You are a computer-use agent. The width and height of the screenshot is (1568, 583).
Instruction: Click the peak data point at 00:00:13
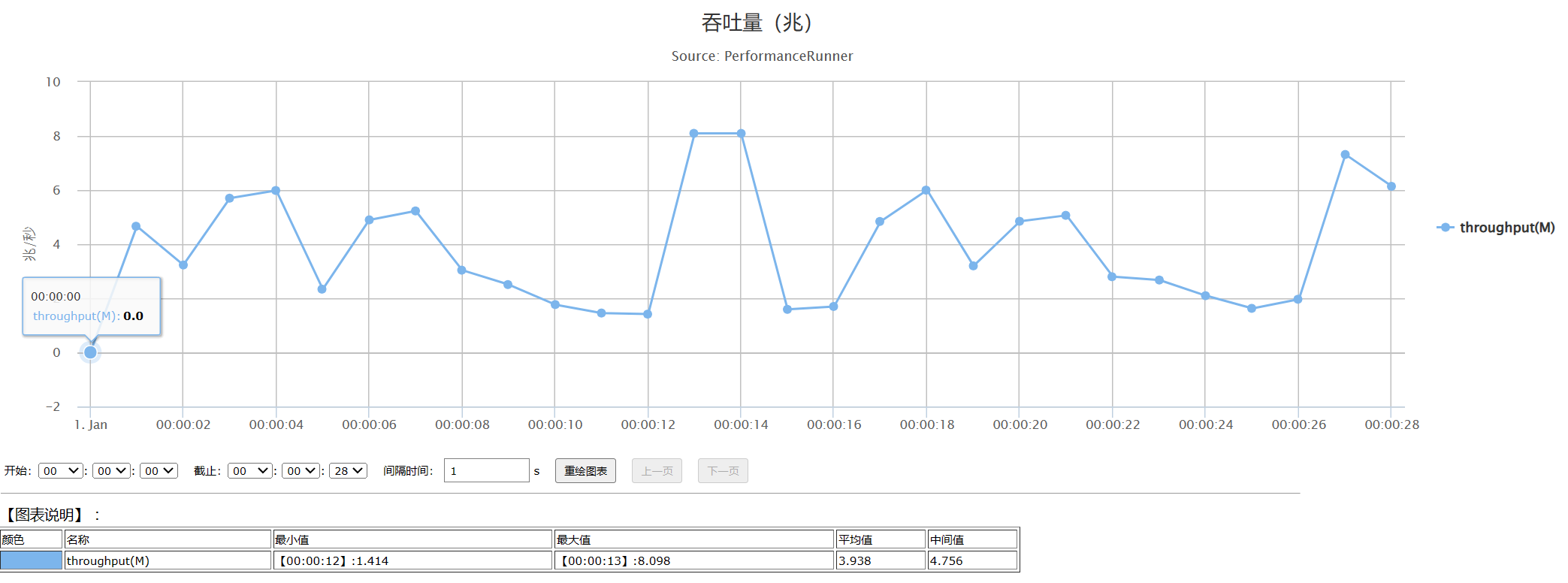694,134
